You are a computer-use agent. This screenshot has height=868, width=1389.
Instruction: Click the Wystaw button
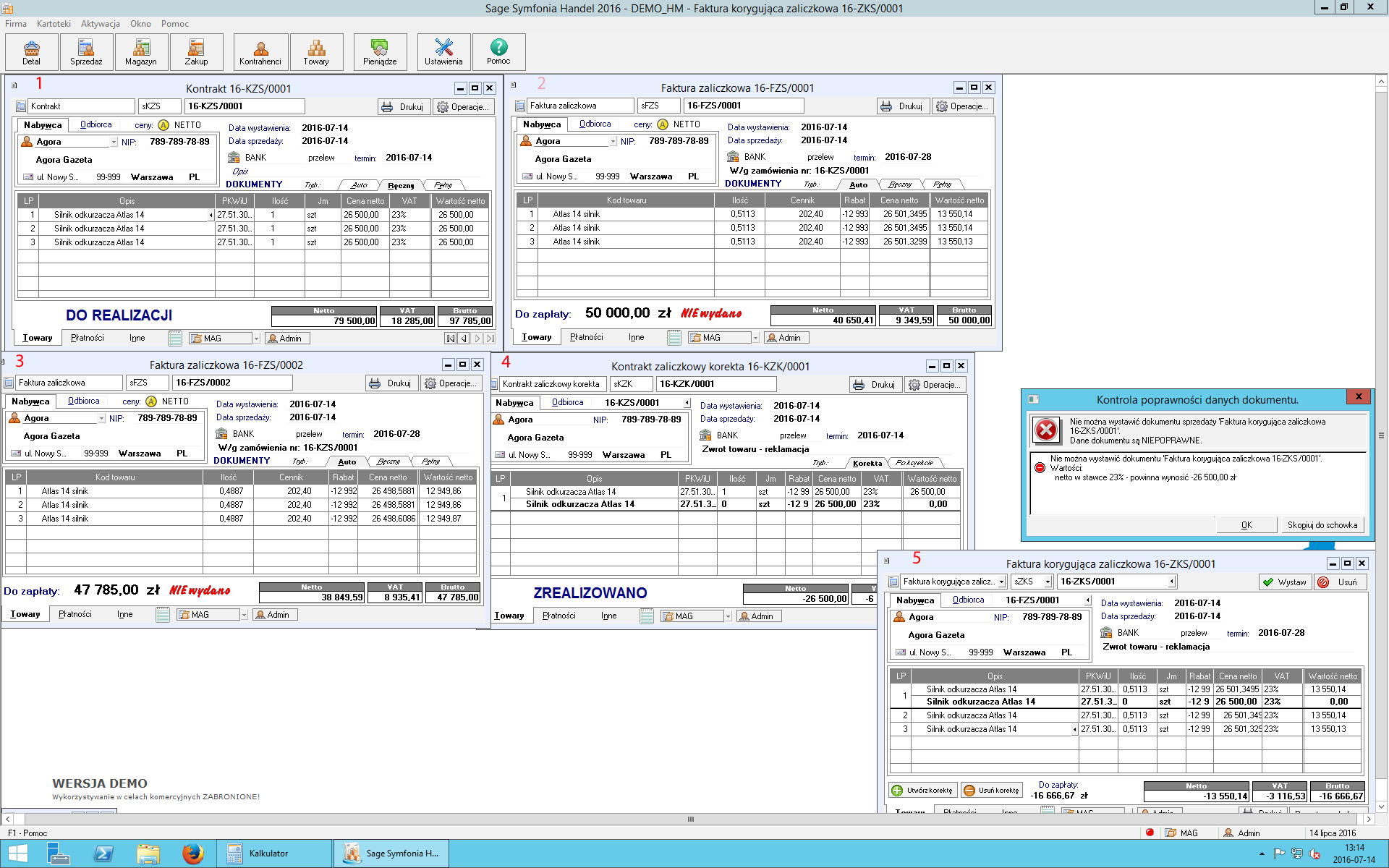(1285, 582)
